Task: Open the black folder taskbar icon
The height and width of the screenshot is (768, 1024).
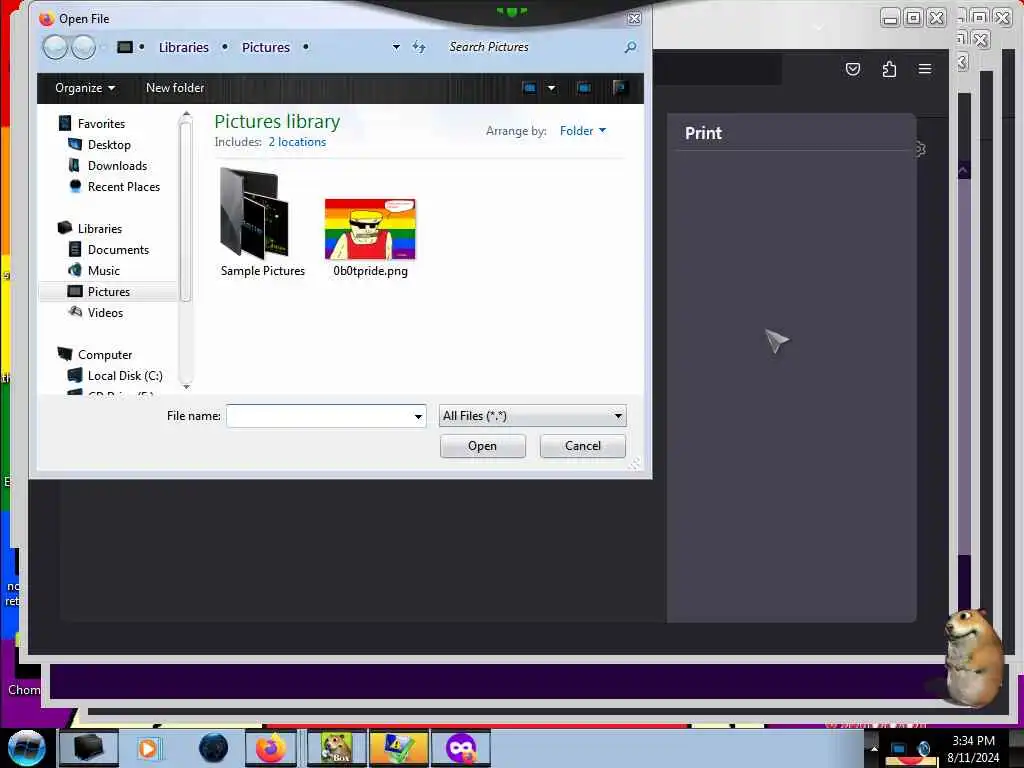Action: (x=88, y=748)
